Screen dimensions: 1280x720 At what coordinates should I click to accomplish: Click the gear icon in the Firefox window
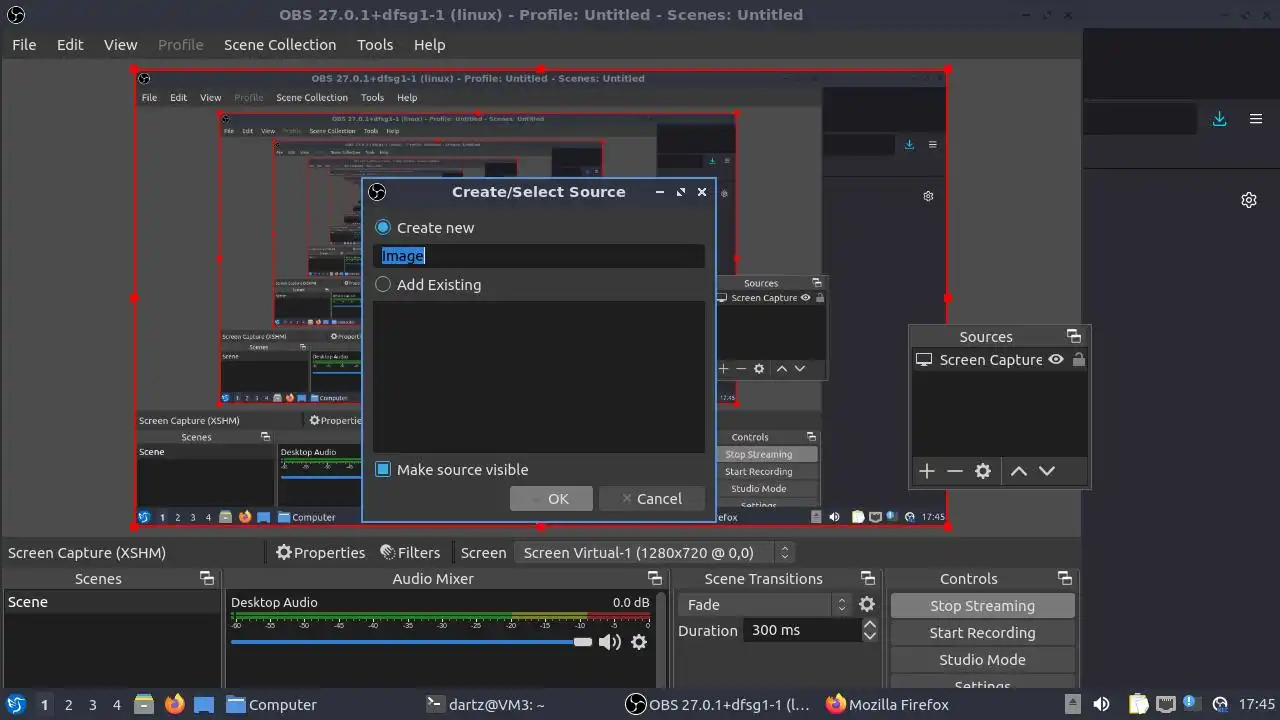[x=1249, y=200]
